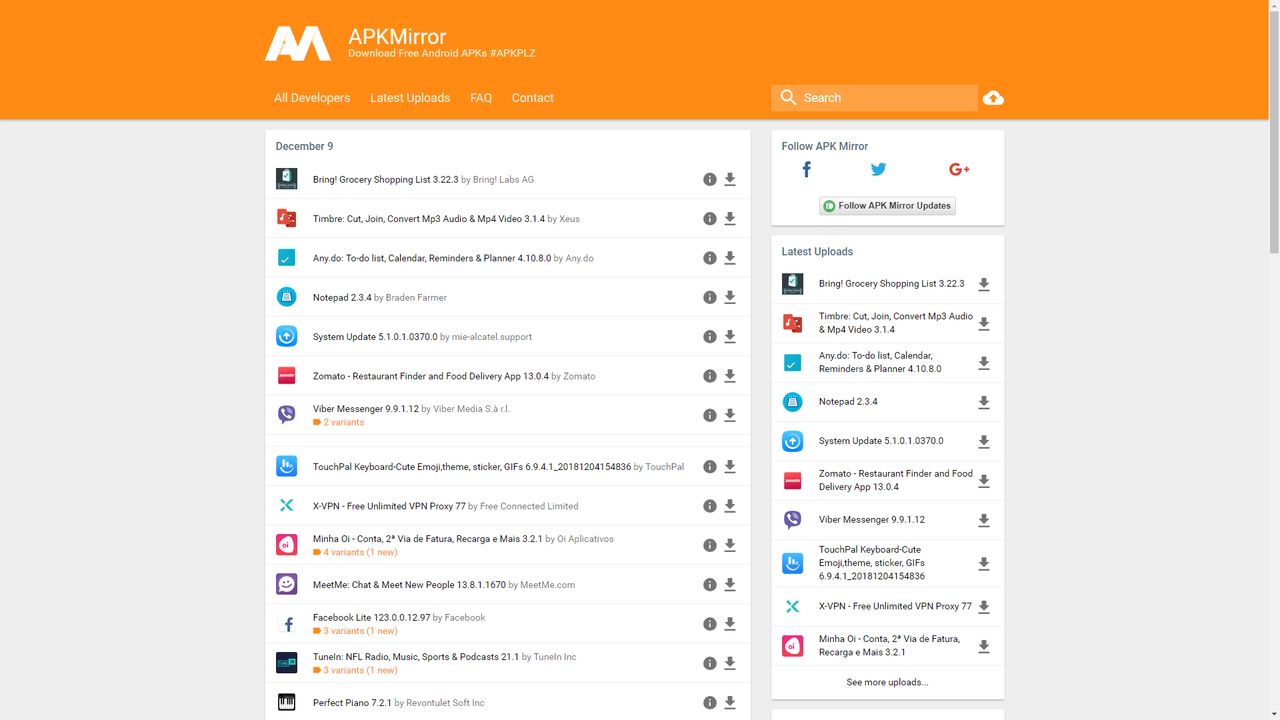Open MeetMe: Chat & Meet New People entry
The image size is (1280, 720).
(409, 585)
